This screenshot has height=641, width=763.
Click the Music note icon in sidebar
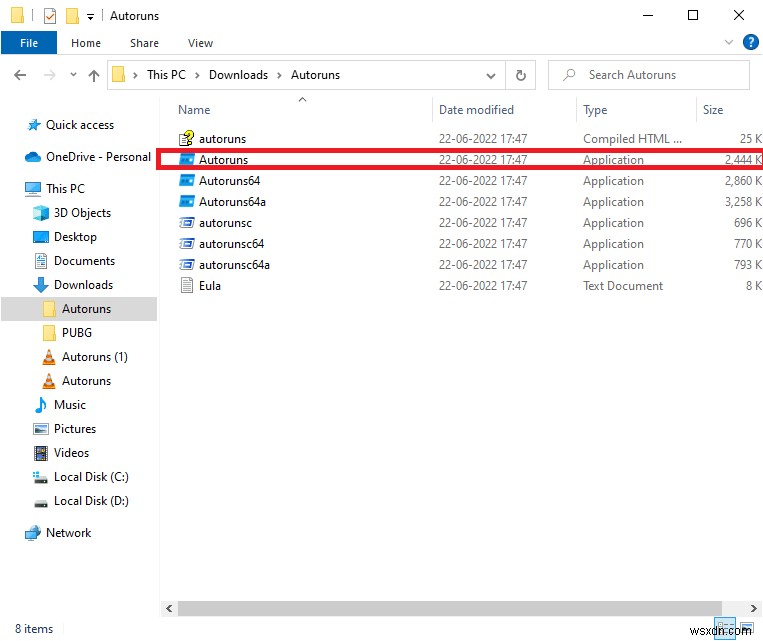[x=41, y=404]
